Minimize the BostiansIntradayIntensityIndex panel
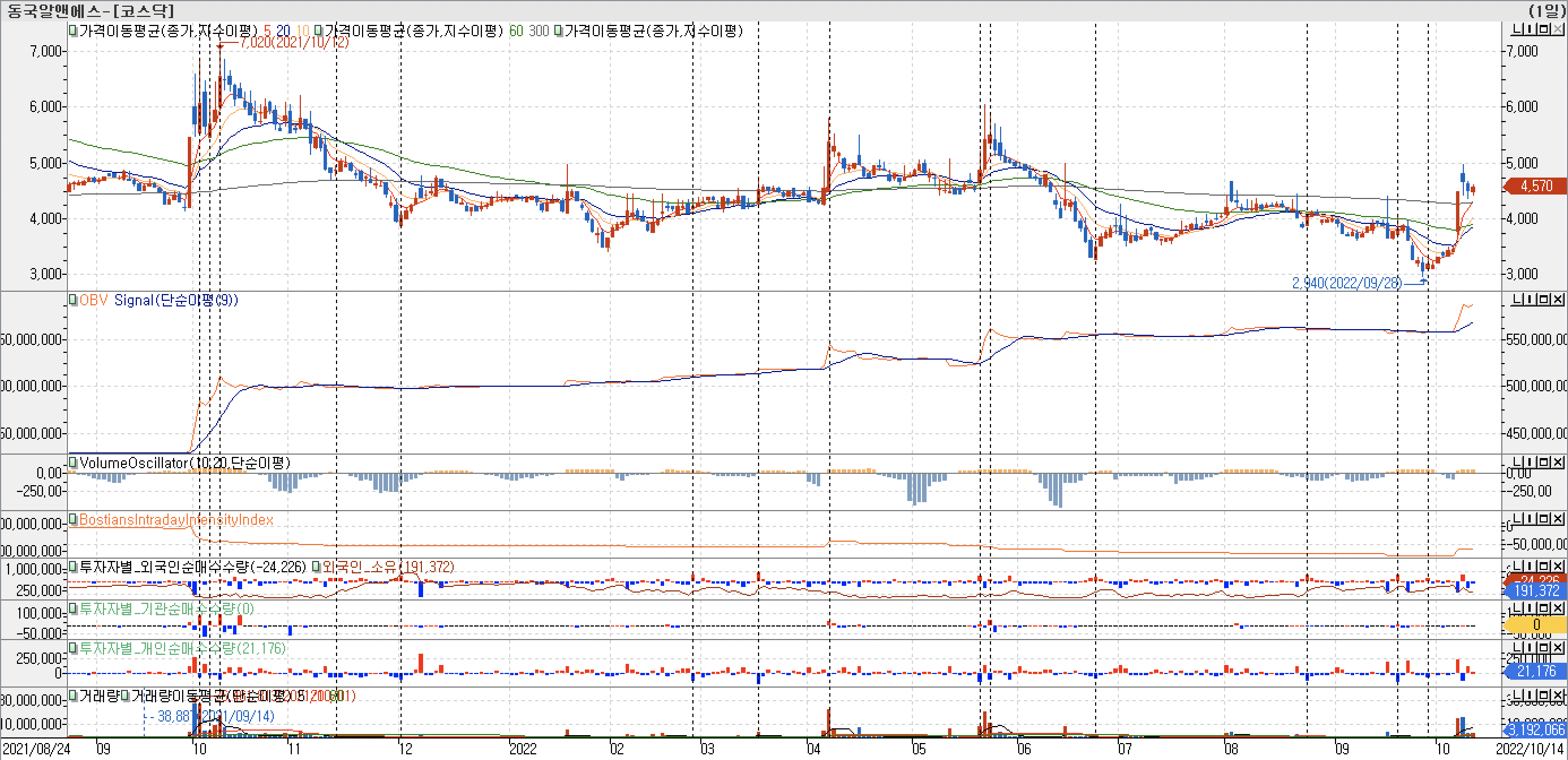Viewport: 1568px width, 760px height. pos(1518,519)
